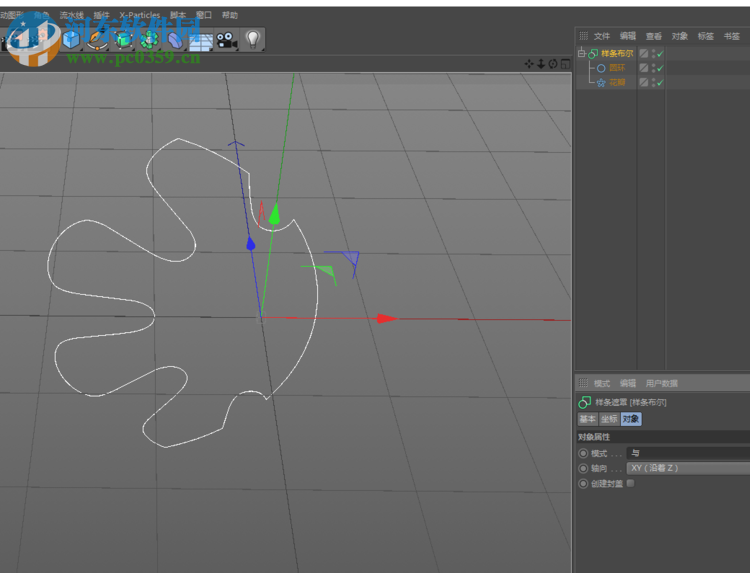750x573 pixels.
Task: Click the 样条布尔 layer square icon
Action: [644, 54]
